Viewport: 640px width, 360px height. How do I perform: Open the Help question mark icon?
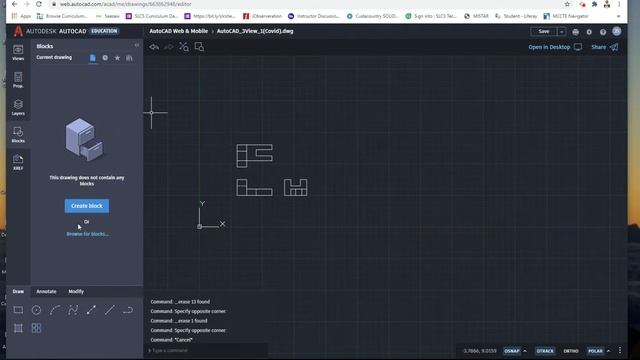pos(603,31)
